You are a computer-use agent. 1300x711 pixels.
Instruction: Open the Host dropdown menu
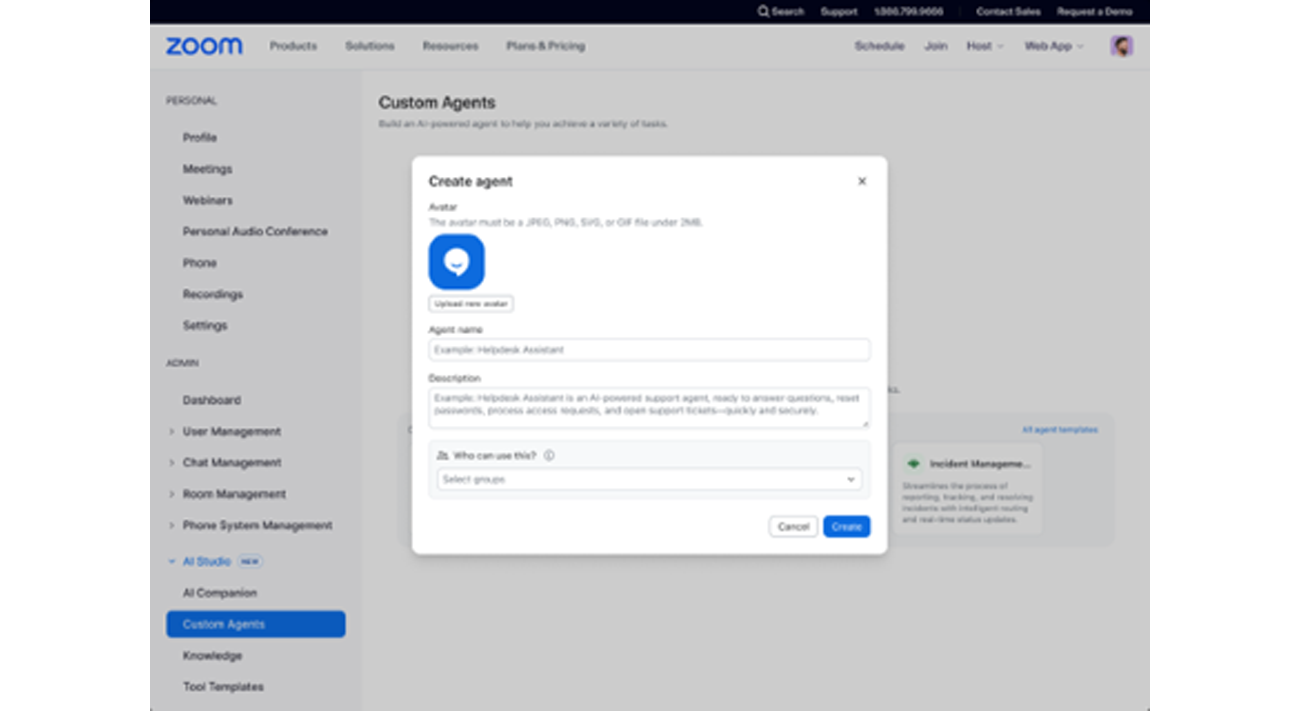coord(984,46)
